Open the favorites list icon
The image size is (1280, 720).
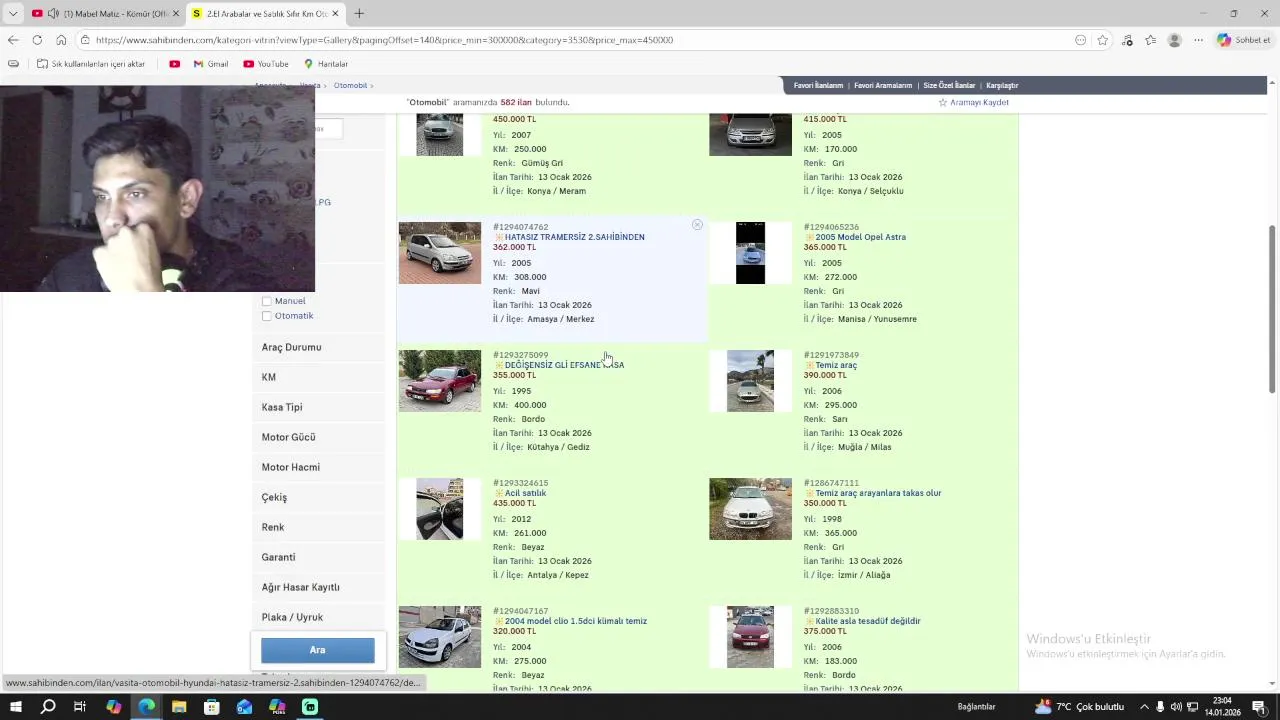[x=1150, y=40]
